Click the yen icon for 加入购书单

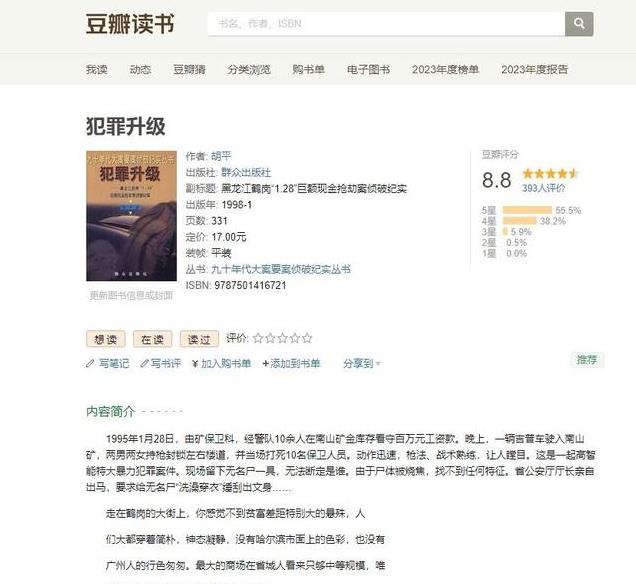coord(195,364)
